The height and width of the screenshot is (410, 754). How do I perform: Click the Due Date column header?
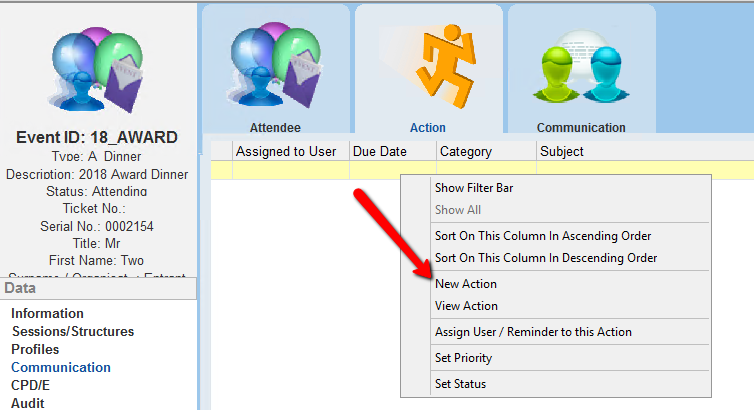tap(380, 152)
